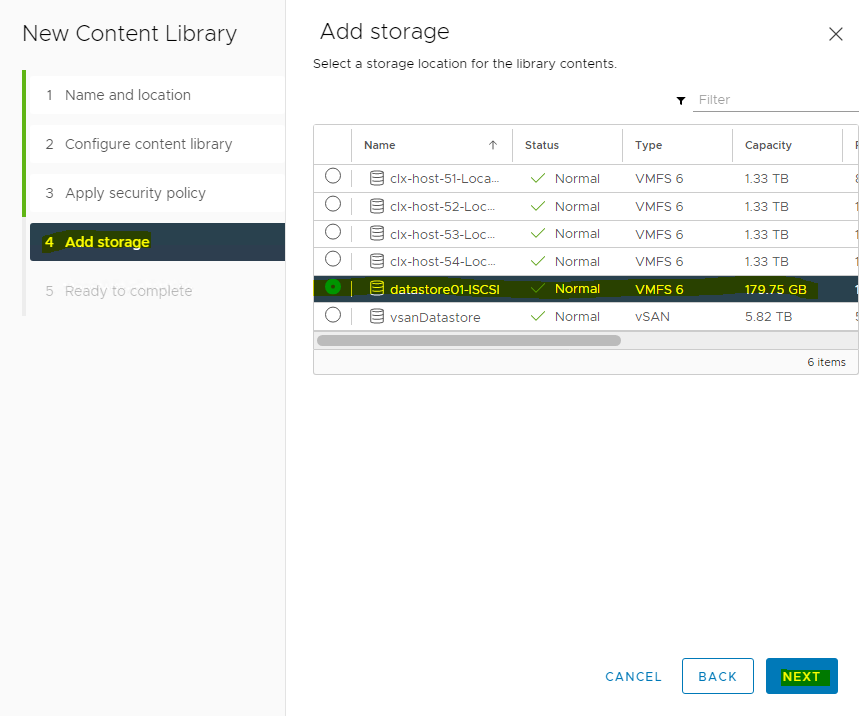
Task: Click the horizontal scrollbar of datastore table
Action: tap(469, 340)
